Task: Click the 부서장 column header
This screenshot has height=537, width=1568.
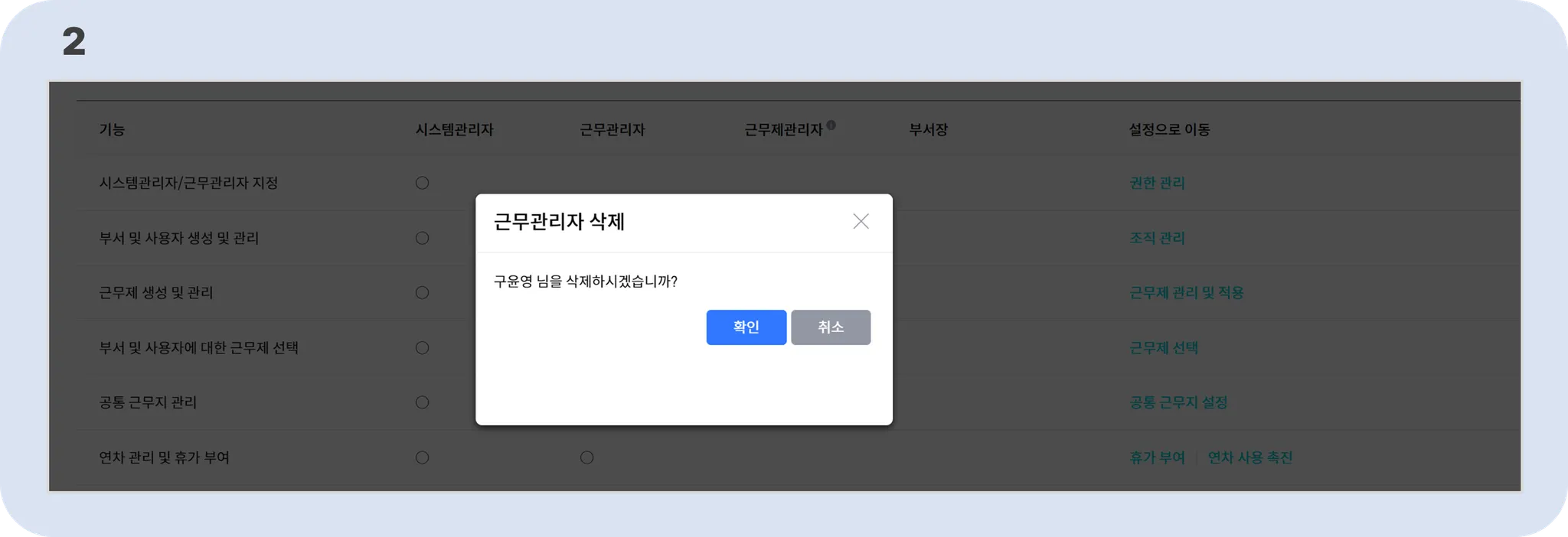Action: coord(928,130)
